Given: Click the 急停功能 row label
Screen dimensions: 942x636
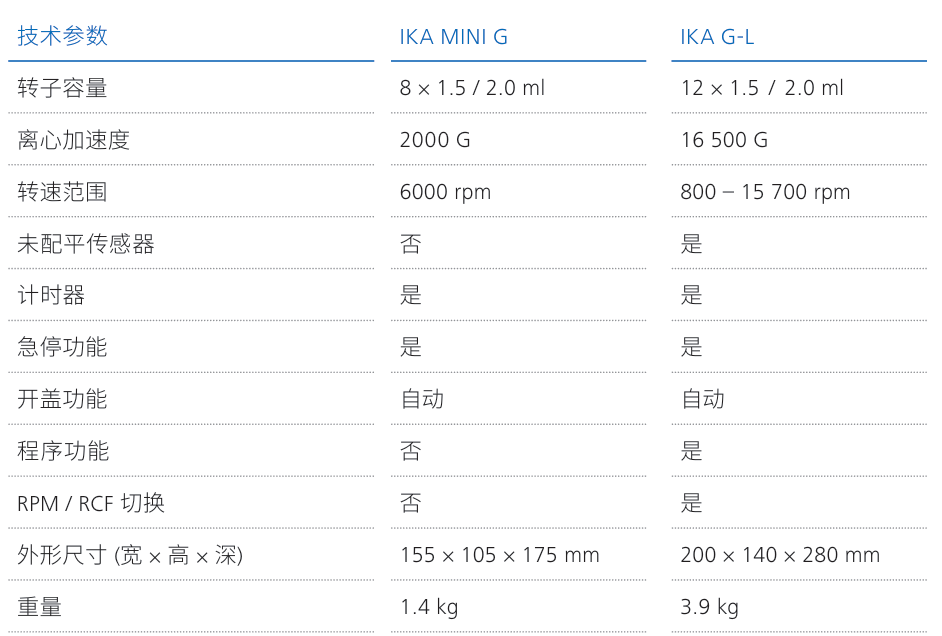Looking at the screenshot, I should (x=62, y=347).
